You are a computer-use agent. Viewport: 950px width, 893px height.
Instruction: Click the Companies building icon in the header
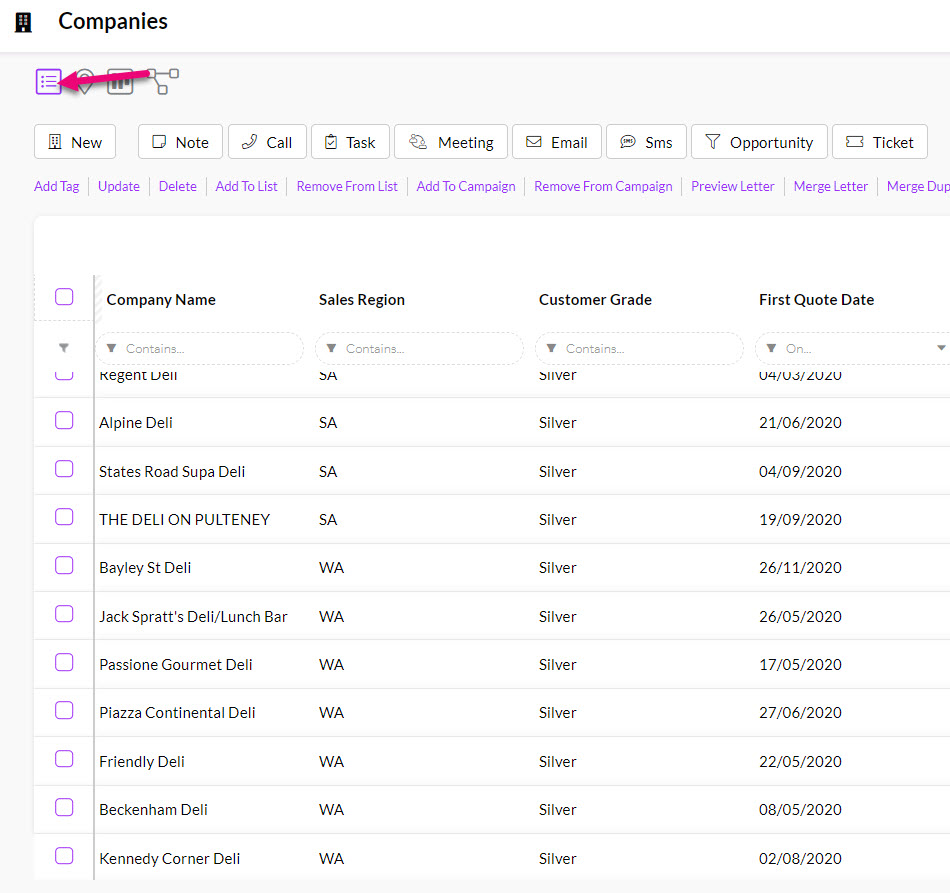(x=23, y=22)
